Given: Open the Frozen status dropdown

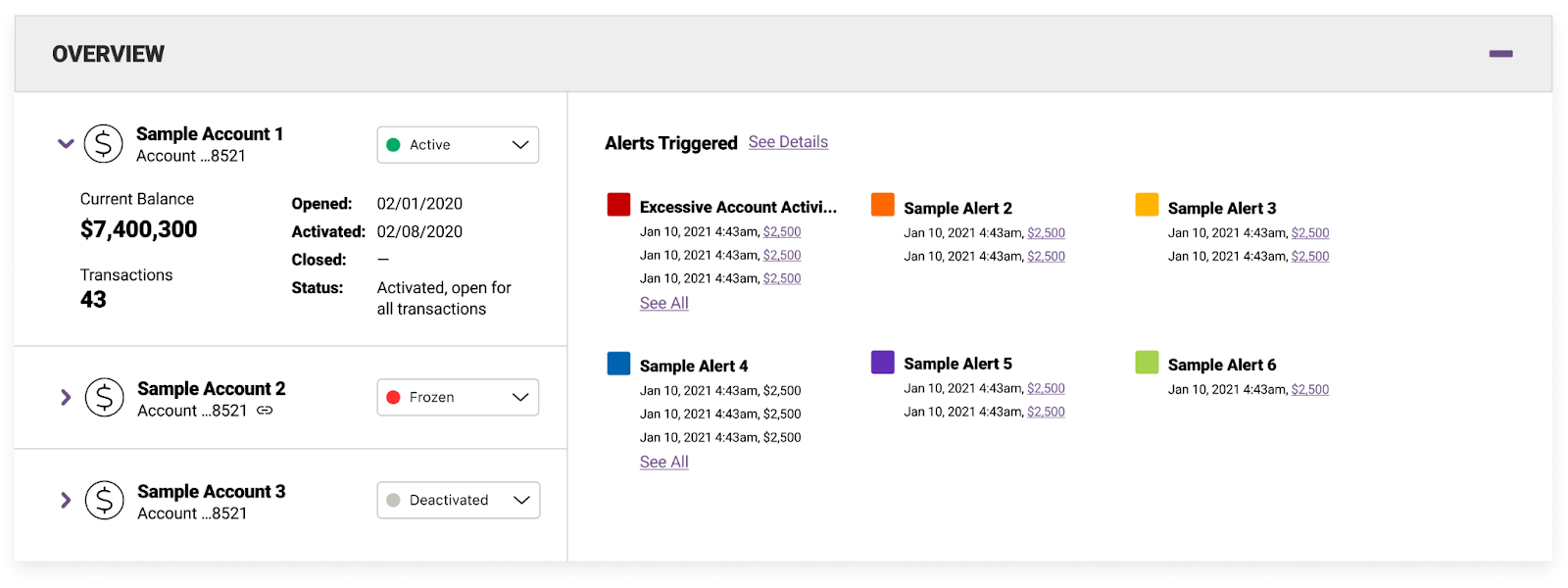Looking at the screenshot, I should point(458,397).
